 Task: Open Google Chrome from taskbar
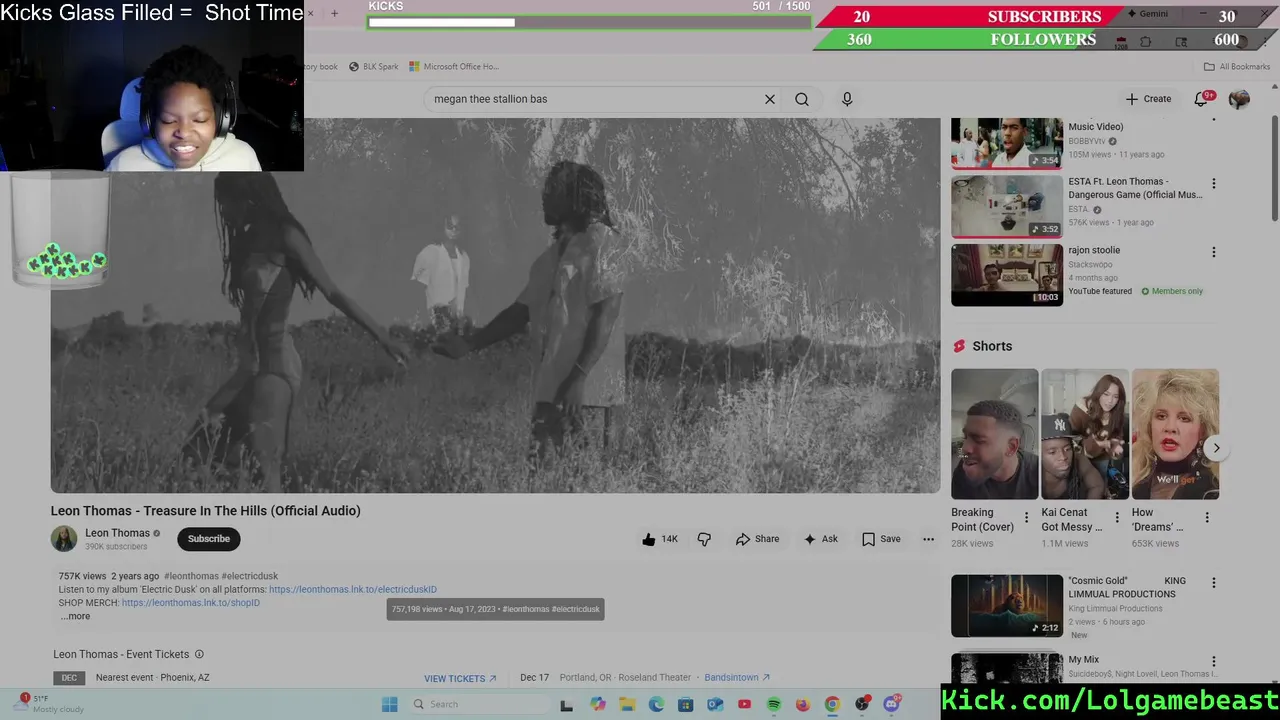(832, 704)
